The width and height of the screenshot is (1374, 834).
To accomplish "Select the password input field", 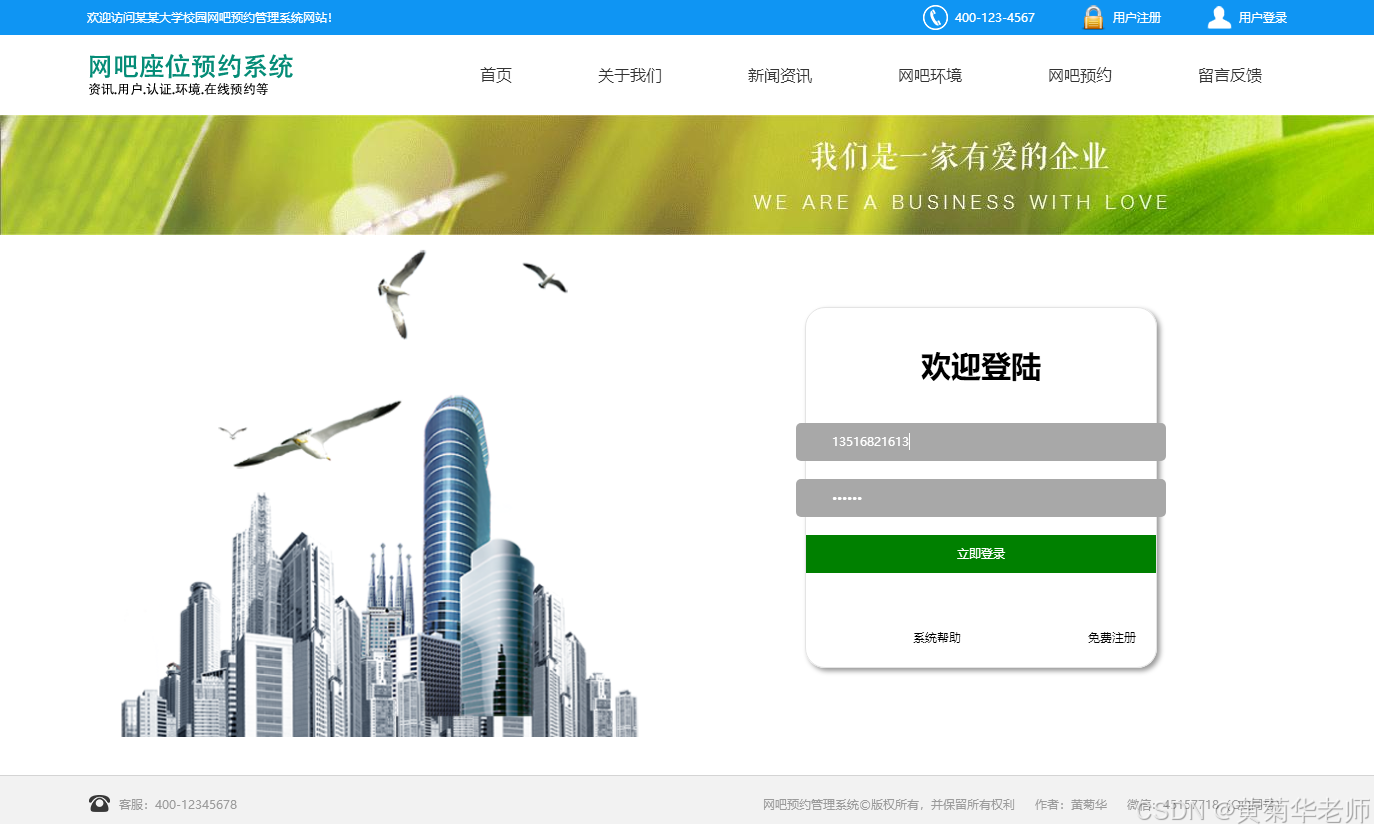I will [980, 497].
